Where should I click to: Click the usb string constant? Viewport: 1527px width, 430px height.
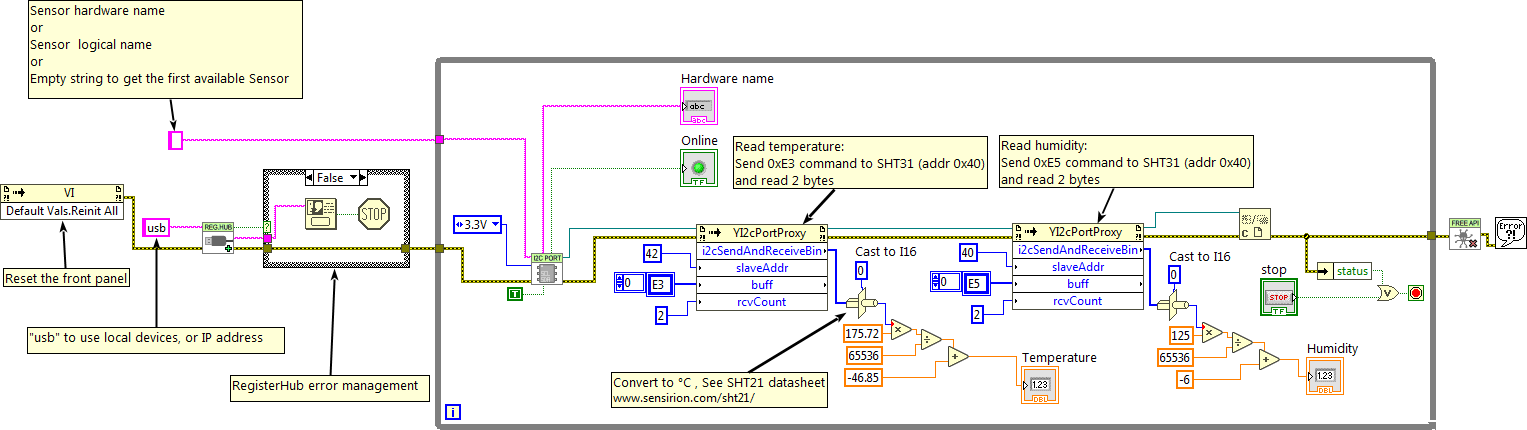click(x=157, y=228)
